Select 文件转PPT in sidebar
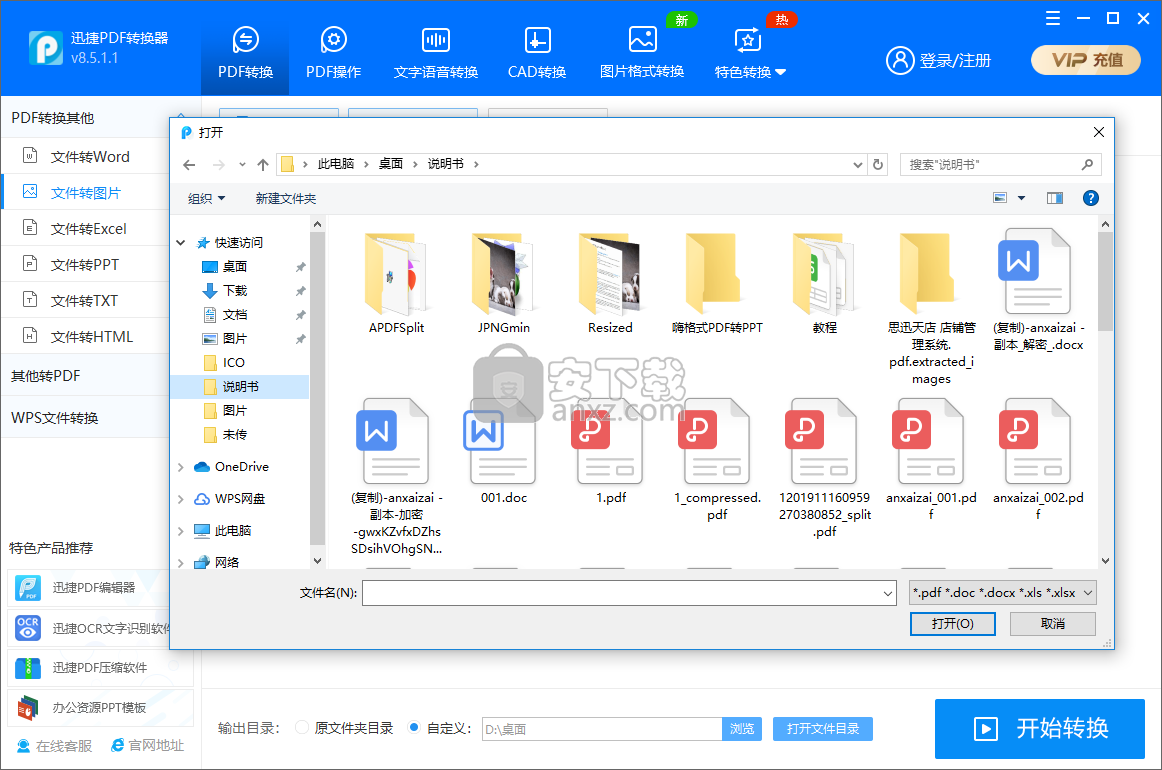The width and height of the screenshot is (1162, 770). pos(86,265)
